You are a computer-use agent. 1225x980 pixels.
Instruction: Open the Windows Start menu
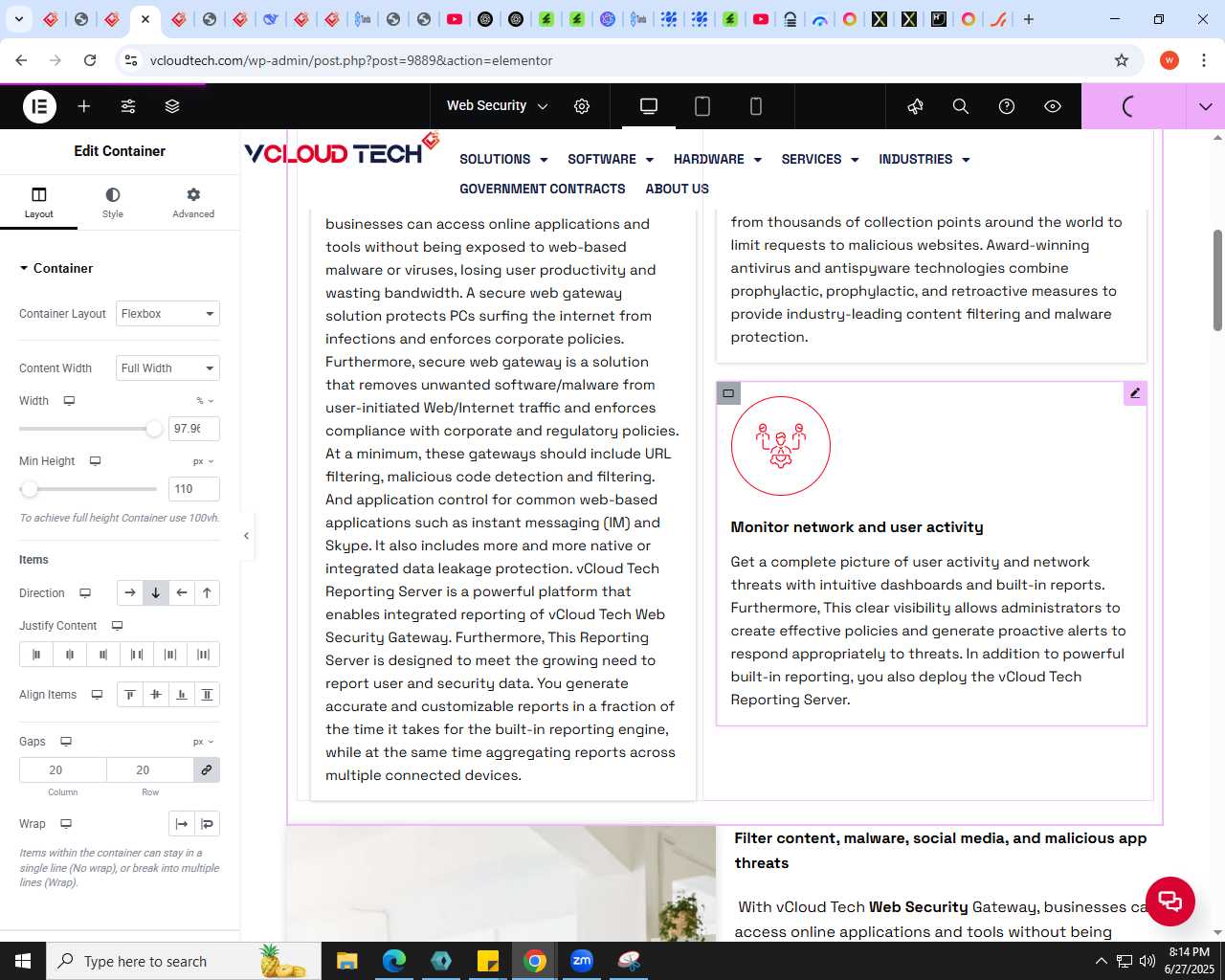(x=23, y=961)
